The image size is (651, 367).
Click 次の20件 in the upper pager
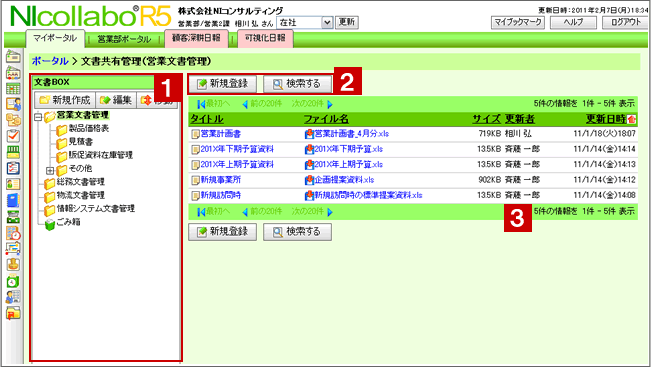point(312,104)
